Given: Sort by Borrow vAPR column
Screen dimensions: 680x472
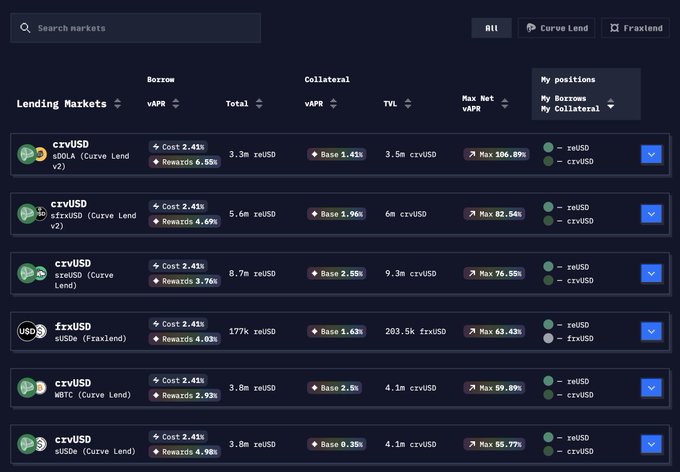Looking at the screenshot, I should pos(176,104).
